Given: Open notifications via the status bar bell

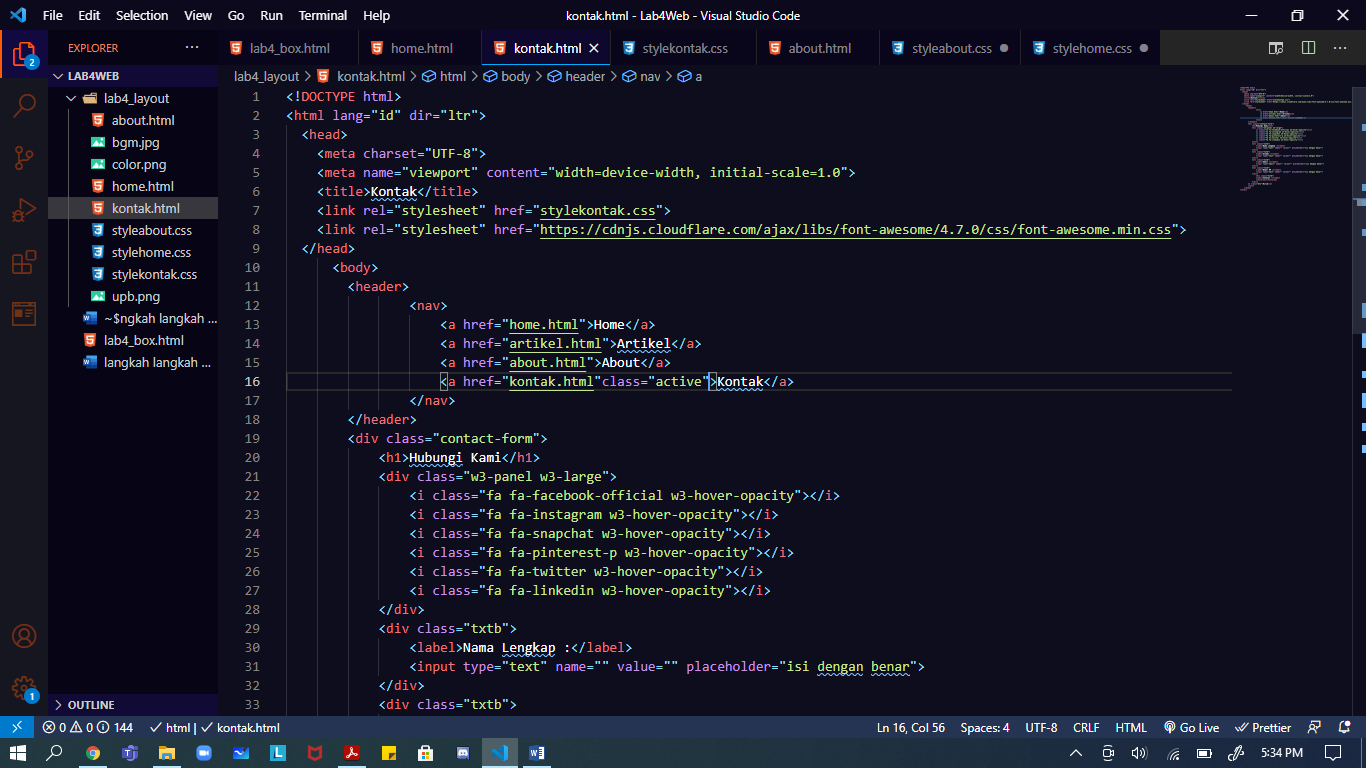Looking at the screenshot, I should (1344, 727).
